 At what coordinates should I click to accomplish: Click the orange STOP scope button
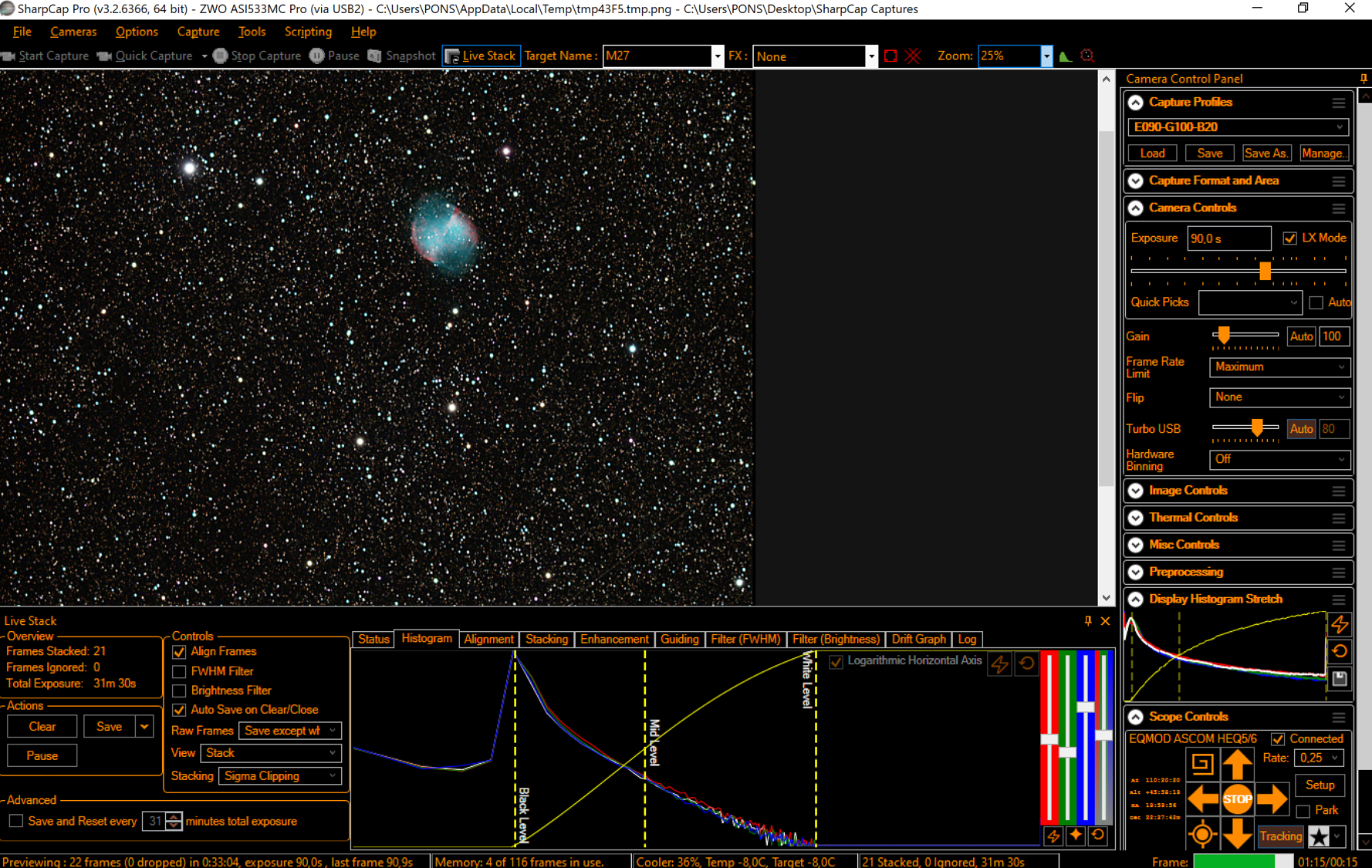(x=1237, y=799)
